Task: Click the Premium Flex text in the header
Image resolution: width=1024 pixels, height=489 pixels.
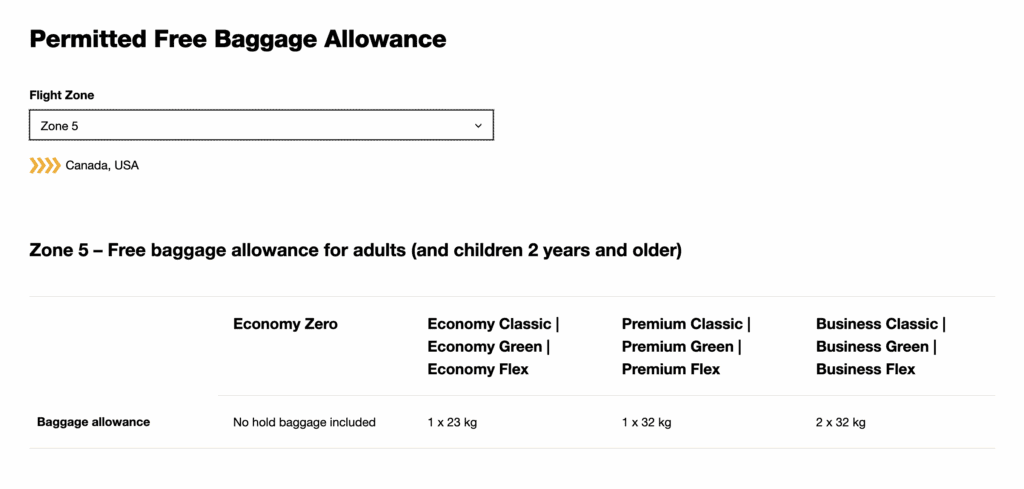Action: [x=671, y=369]
